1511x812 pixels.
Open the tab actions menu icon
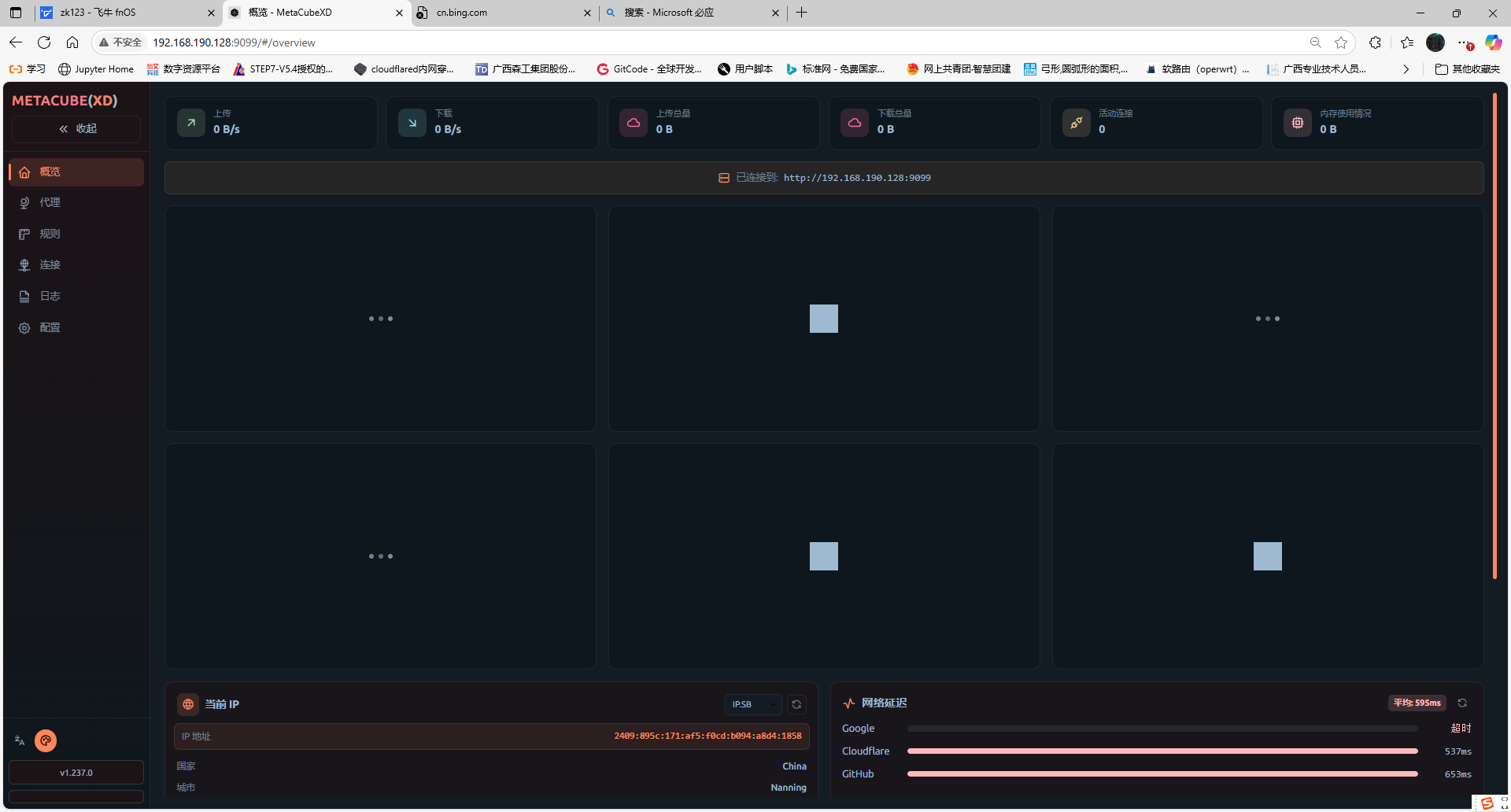point(16,13)
